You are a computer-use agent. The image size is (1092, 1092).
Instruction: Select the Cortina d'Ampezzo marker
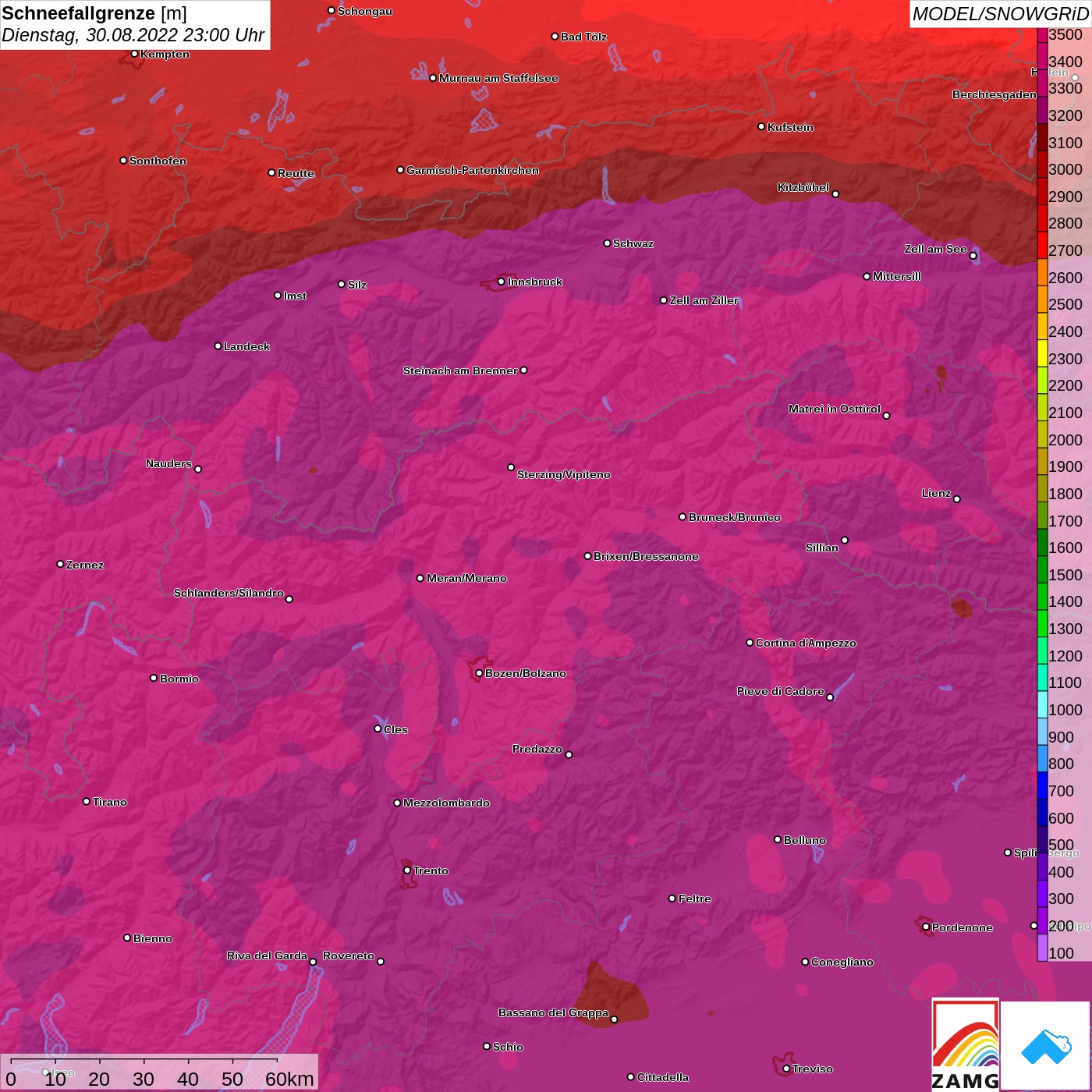750,643
